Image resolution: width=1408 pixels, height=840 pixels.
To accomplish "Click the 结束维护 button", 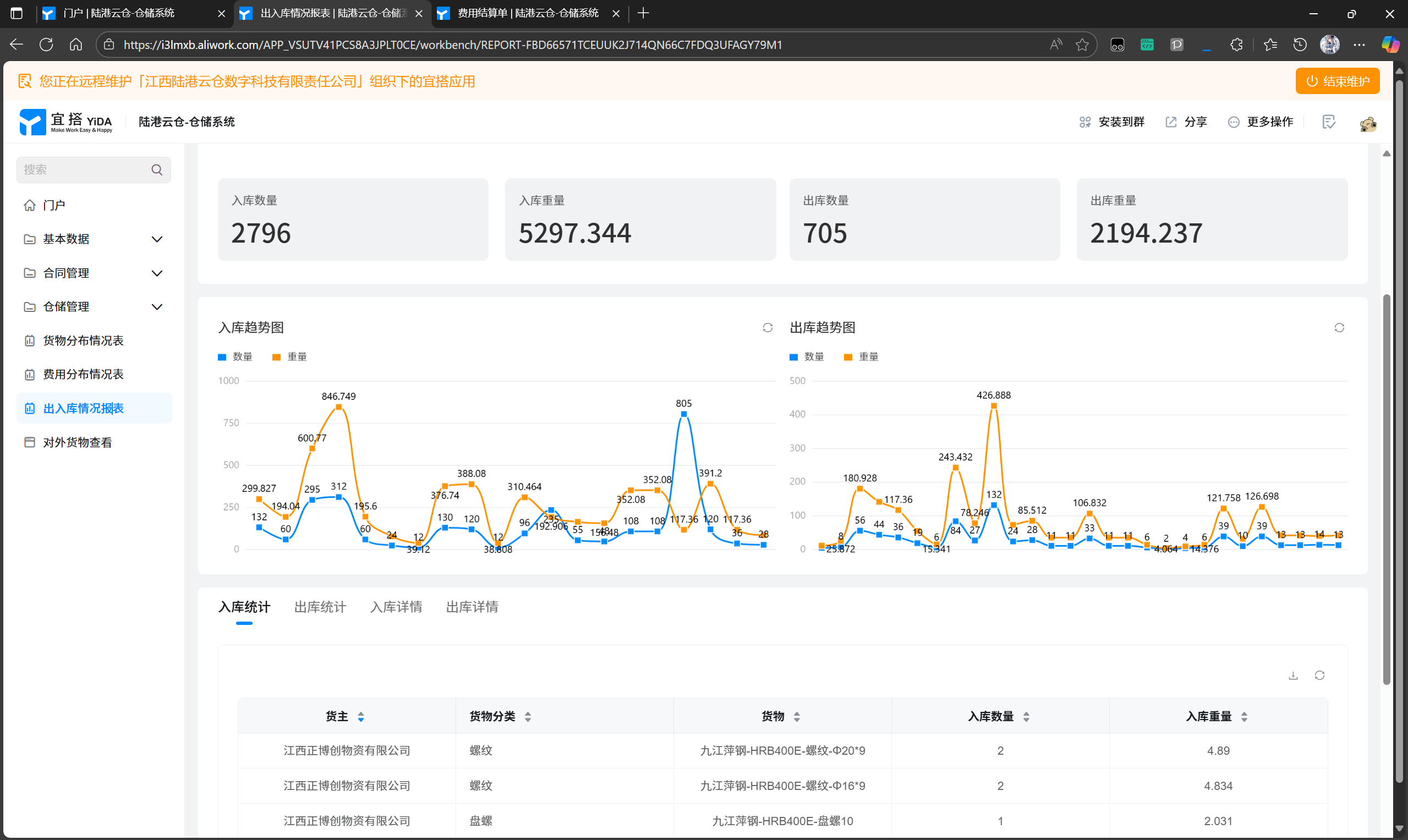I will click(1336, 81).
